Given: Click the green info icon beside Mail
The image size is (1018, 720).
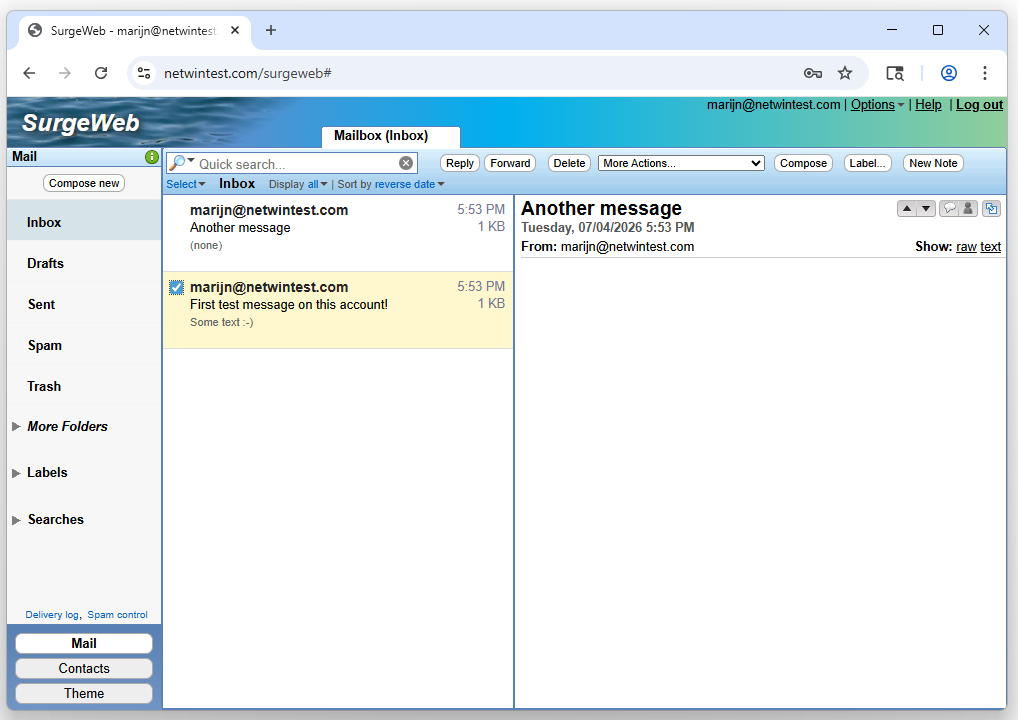Looking at the screenshot, I should (x=152, y=157).
